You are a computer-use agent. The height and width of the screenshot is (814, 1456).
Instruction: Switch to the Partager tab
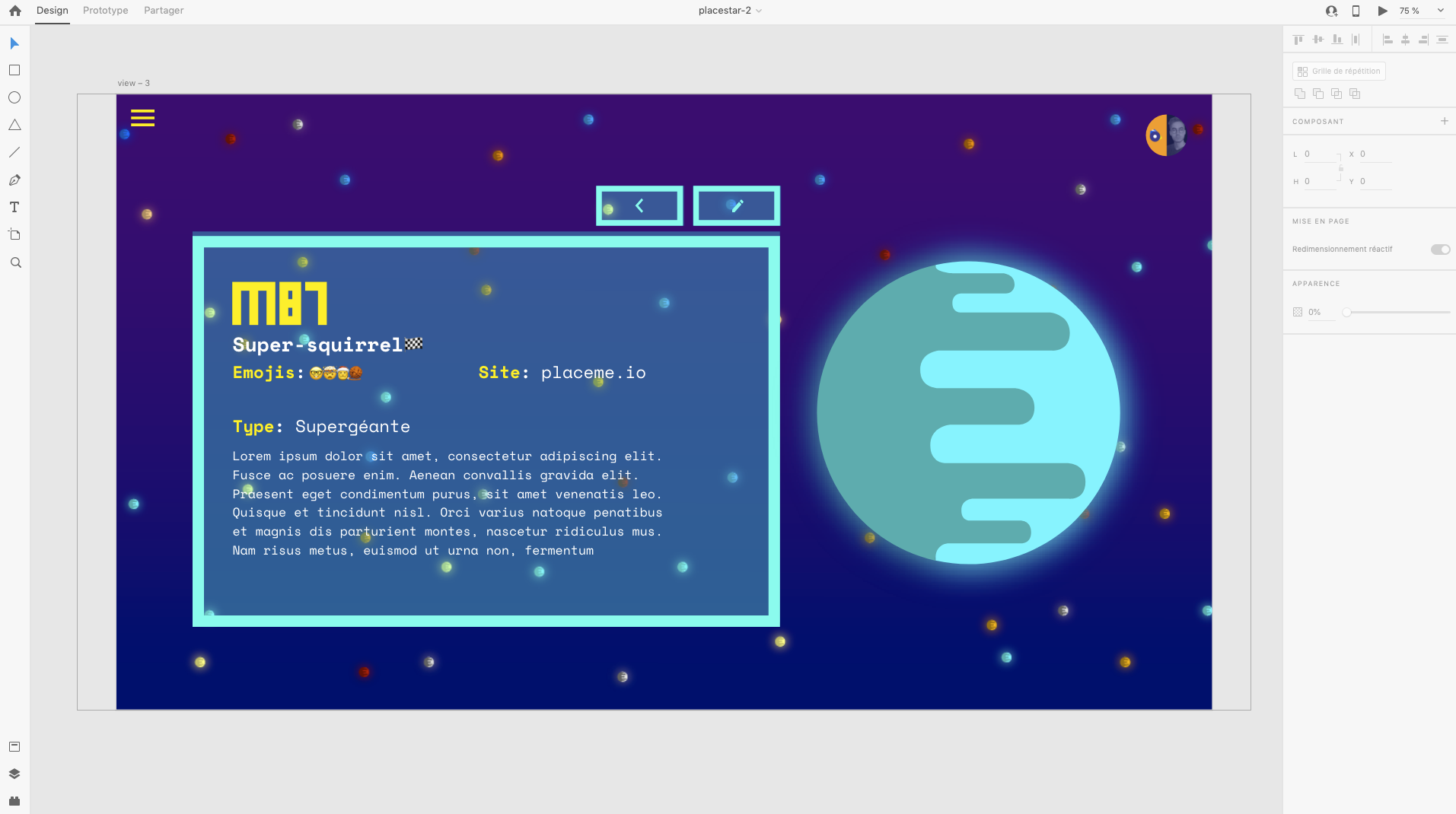(164, 11)
